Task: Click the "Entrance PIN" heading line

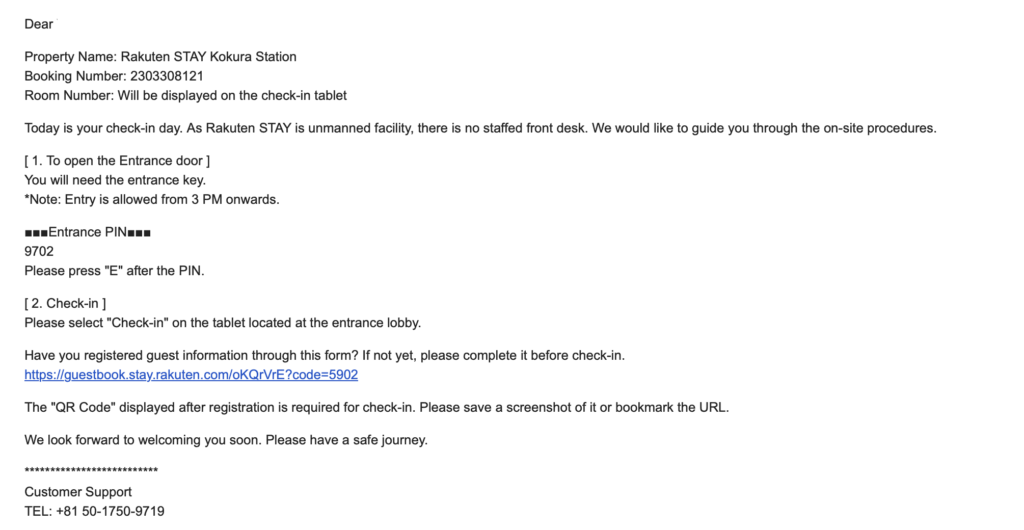Action: click(87, 232)
